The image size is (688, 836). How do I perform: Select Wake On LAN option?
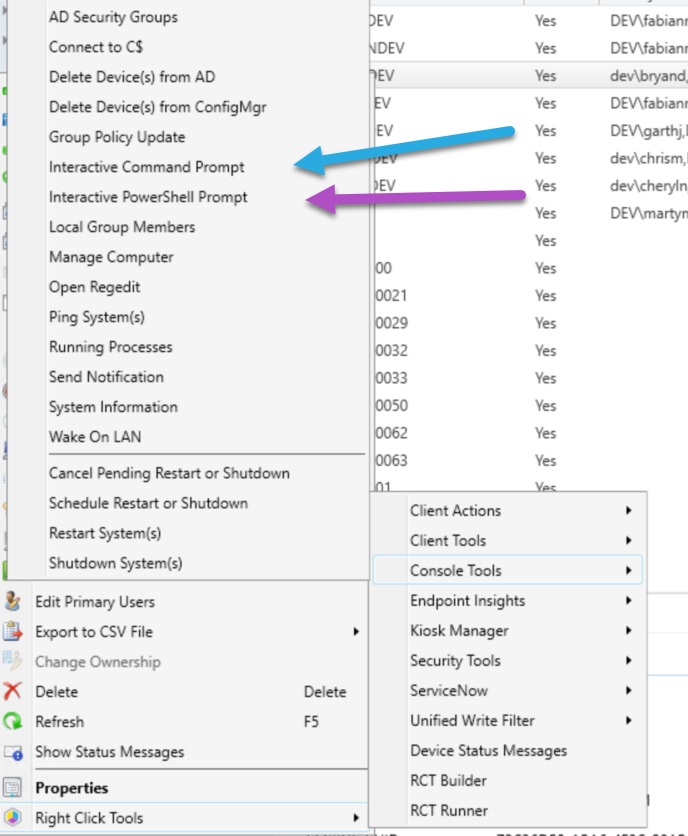(x=94, y=437)
